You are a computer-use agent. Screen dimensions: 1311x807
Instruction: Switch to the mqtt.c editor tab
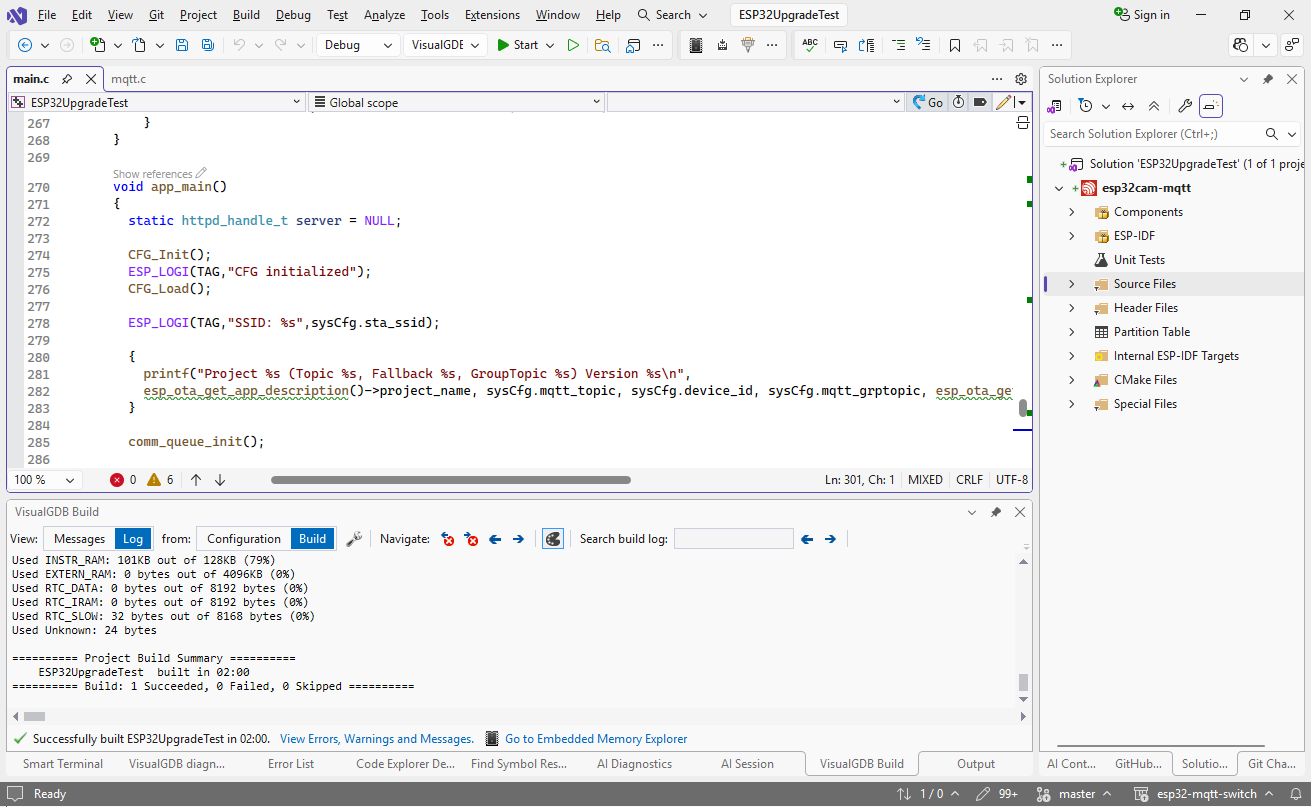point(128,79)
